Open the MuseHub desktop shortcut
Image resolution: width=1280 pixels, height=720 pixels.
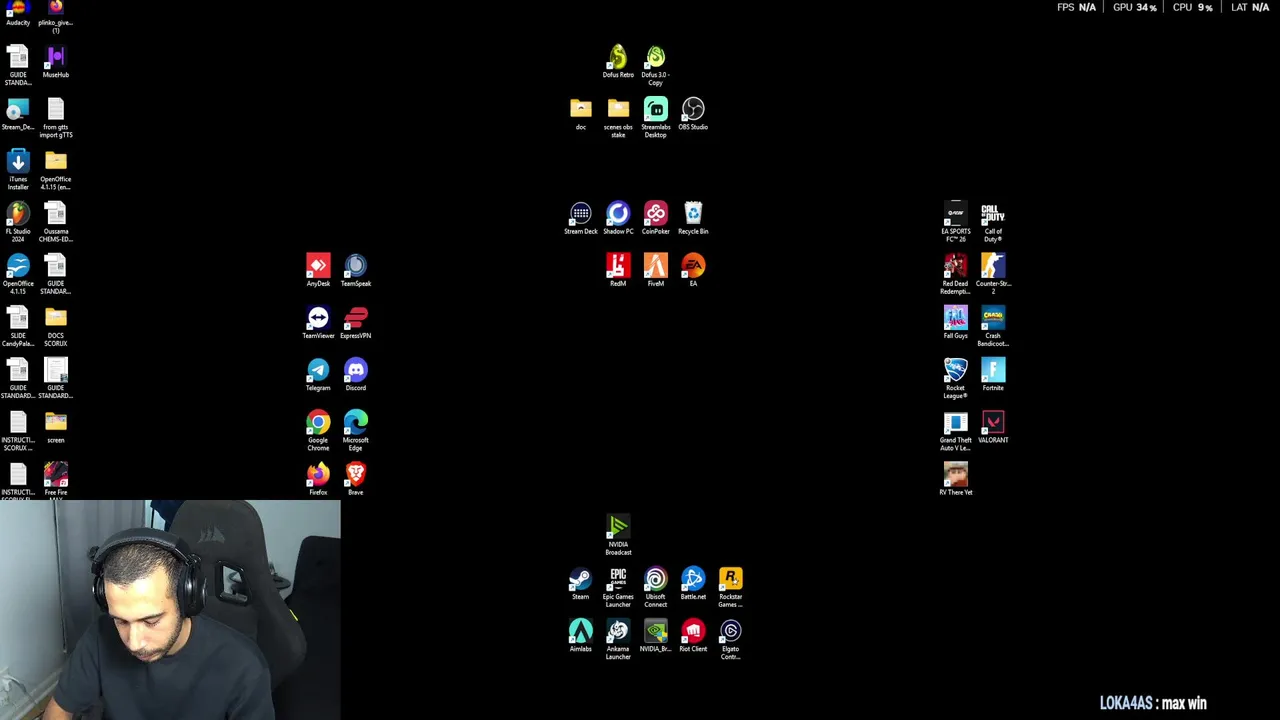coord(56,62)
